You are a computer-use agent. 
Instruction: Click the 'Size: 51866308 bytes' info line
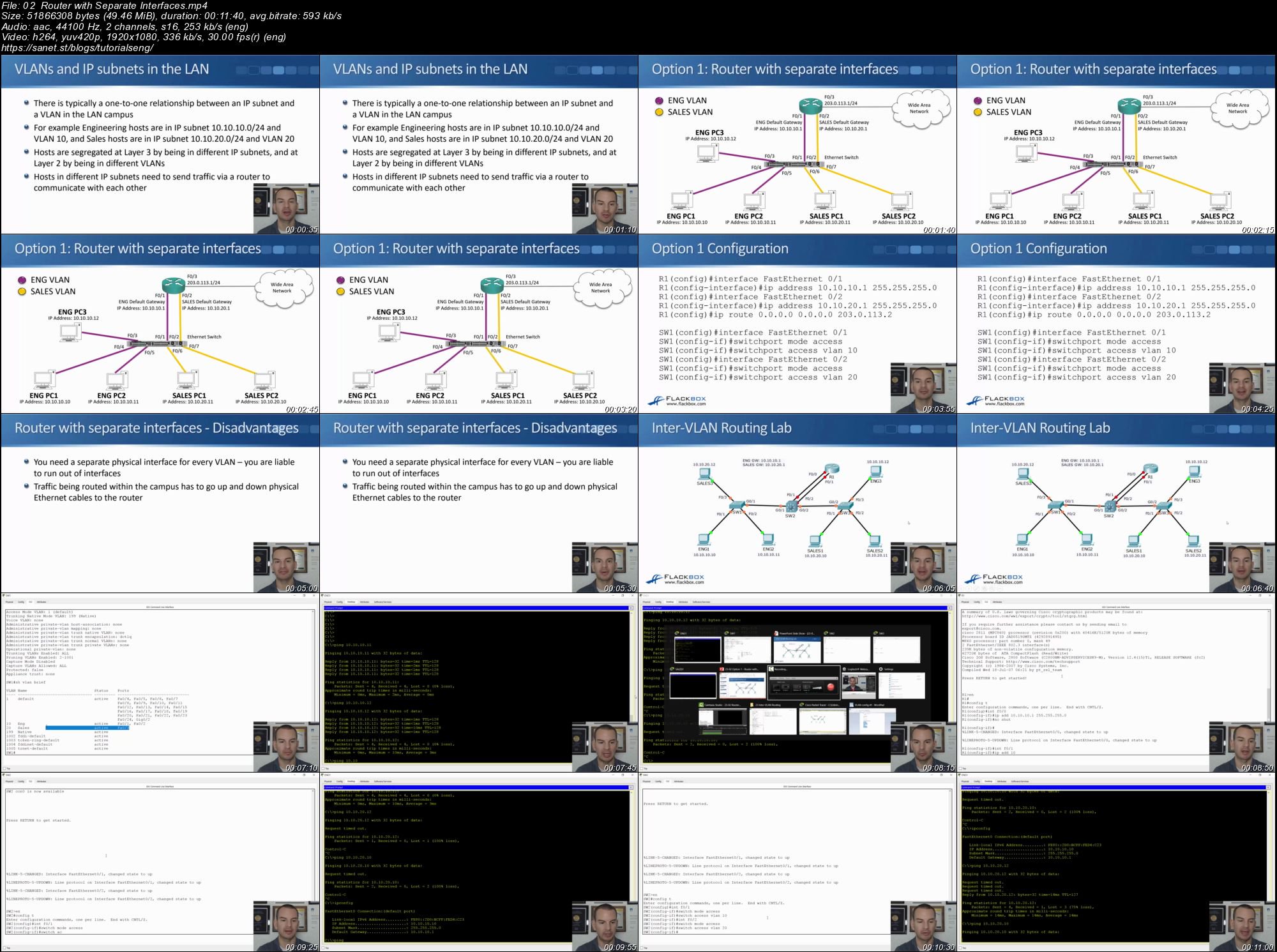(171, 16)
